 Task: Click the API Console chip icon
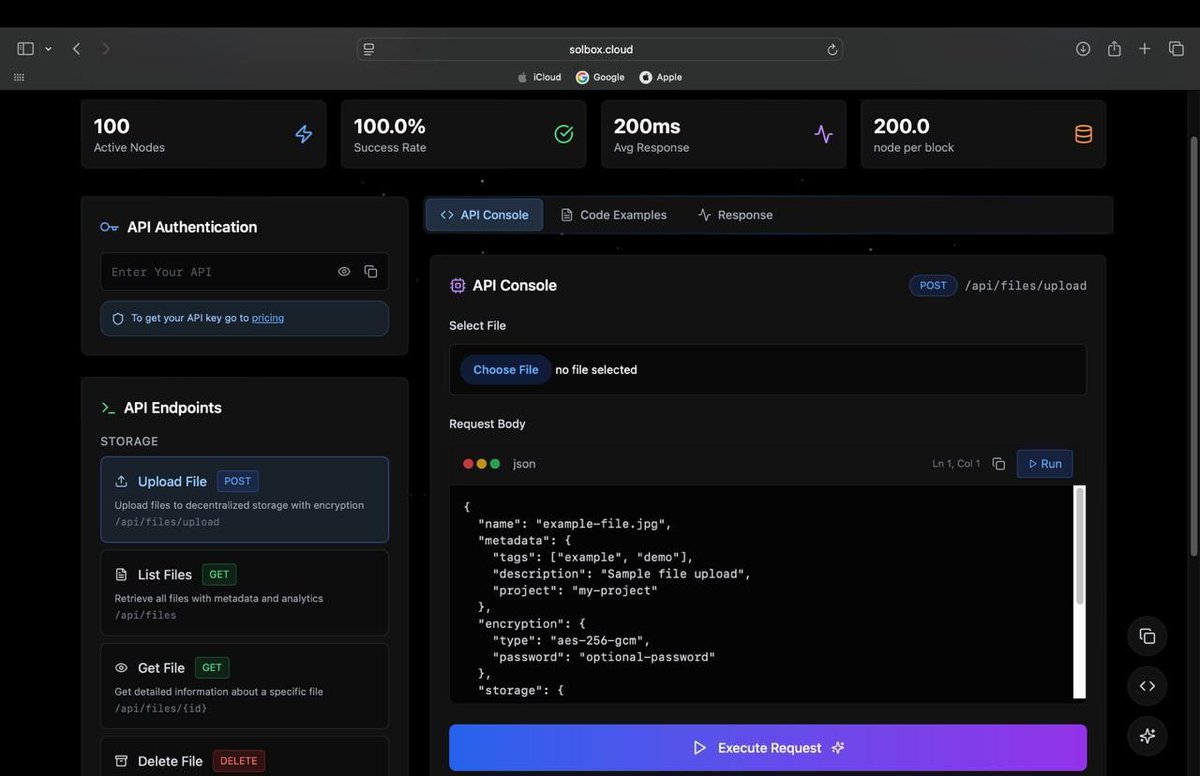458,286
